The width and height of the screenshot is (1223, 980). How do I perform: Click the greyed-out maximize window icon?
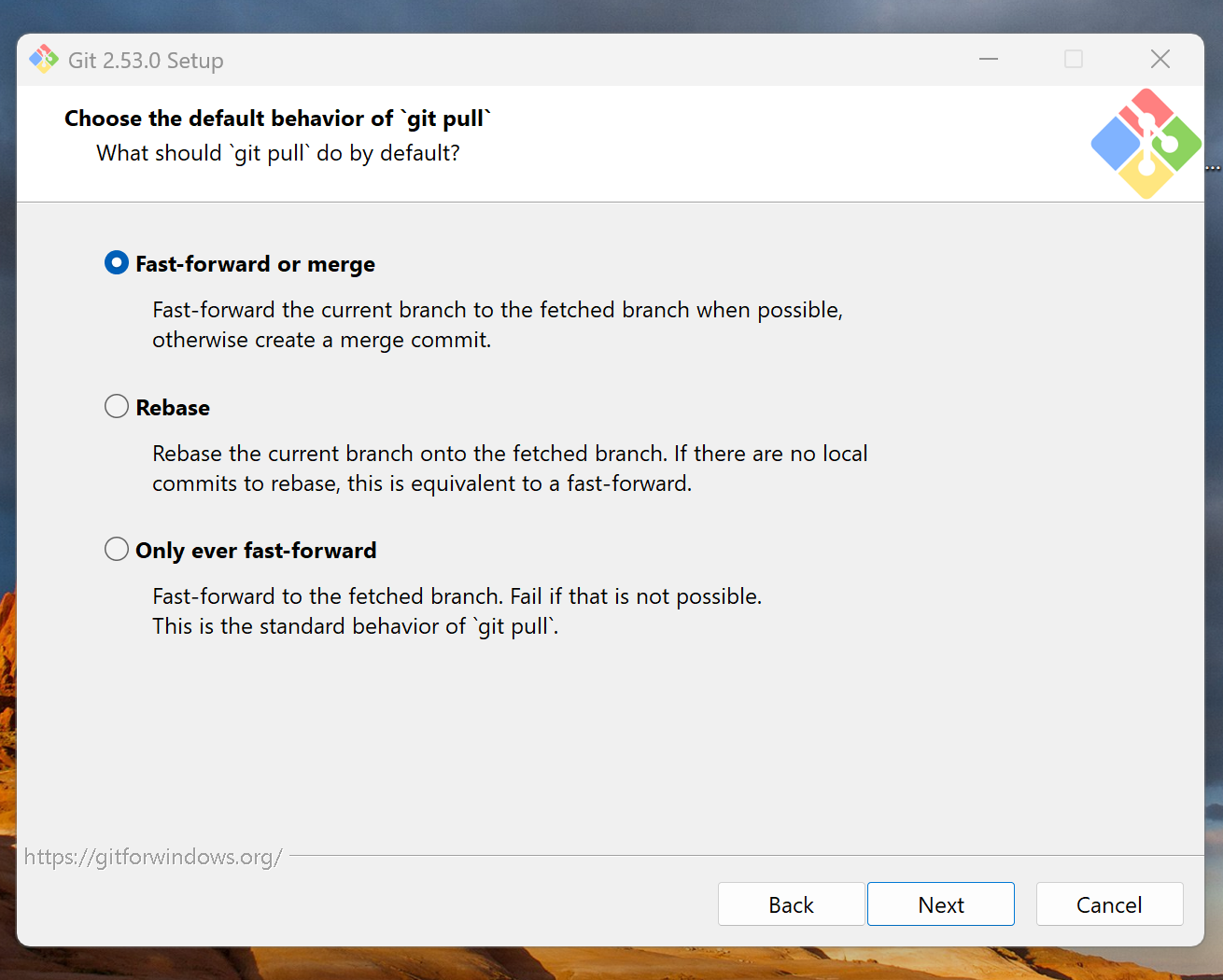click(x=1074, y=60)
